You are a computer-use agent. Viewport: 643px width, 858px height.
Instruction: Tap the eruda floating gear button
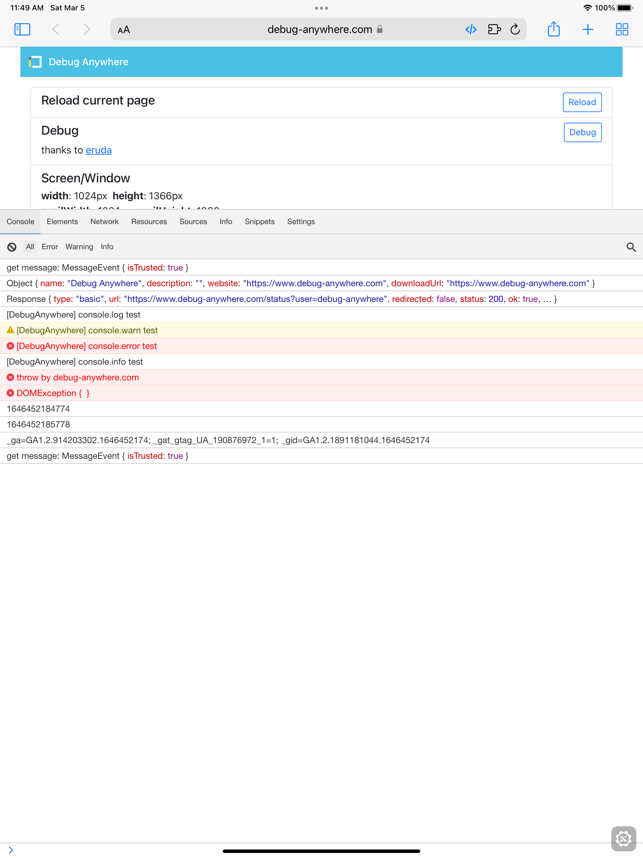pos(623,838)
